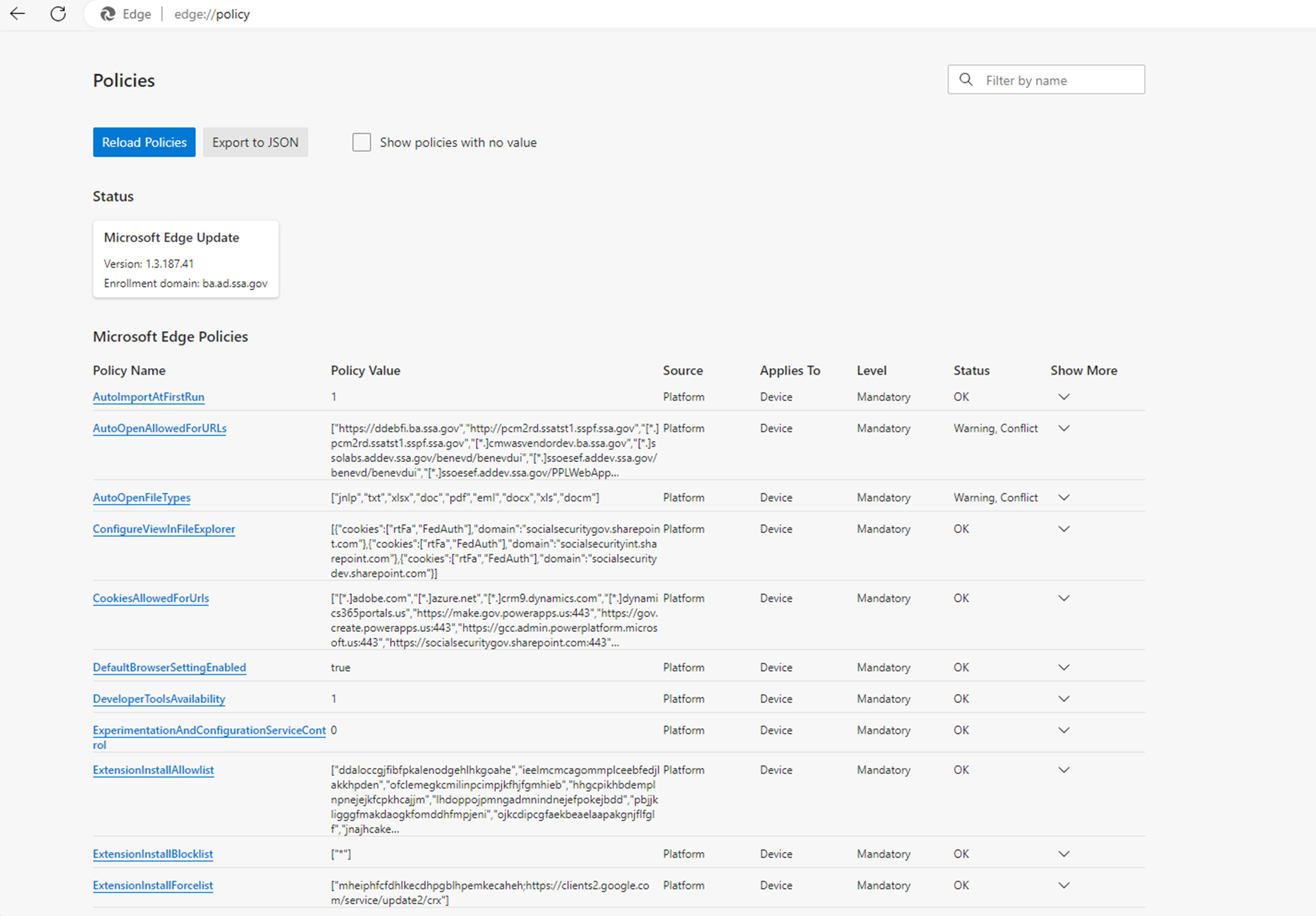Click the Level column header

[871, 370]
